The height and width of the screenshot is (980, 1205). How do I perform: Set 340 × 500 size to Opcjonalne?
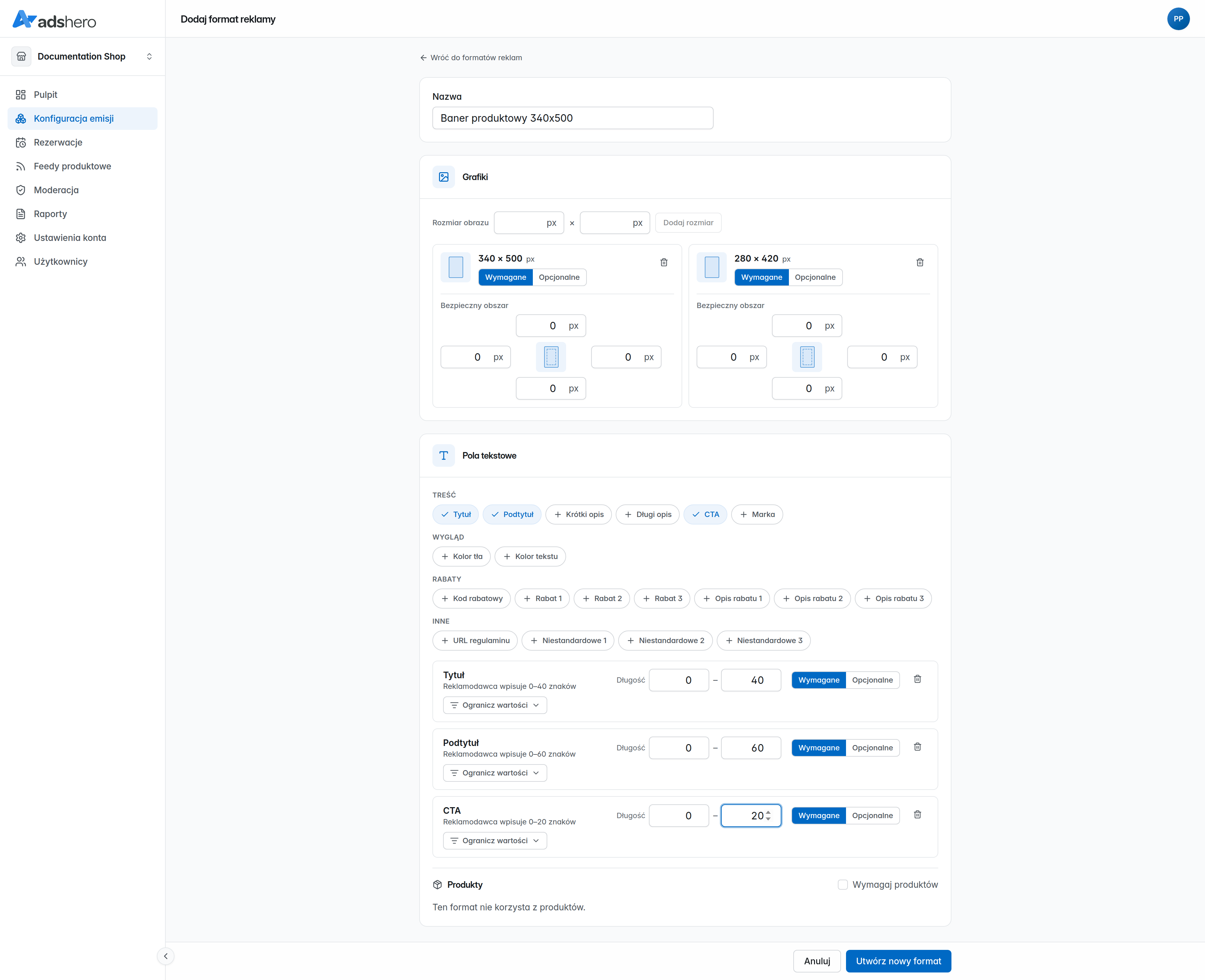559,277
